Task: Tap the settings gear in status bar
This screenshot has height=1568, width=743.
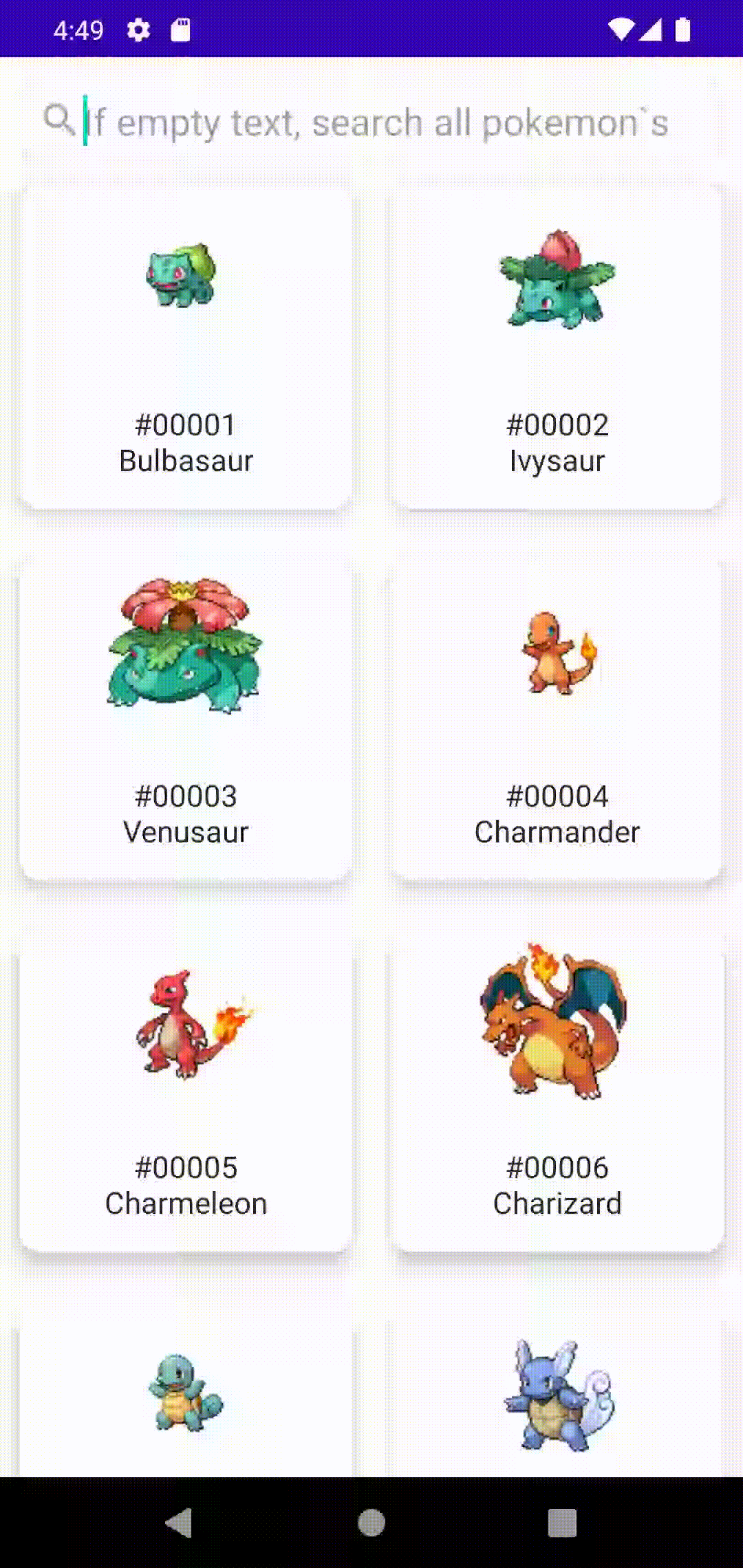Action: [138, 30]
